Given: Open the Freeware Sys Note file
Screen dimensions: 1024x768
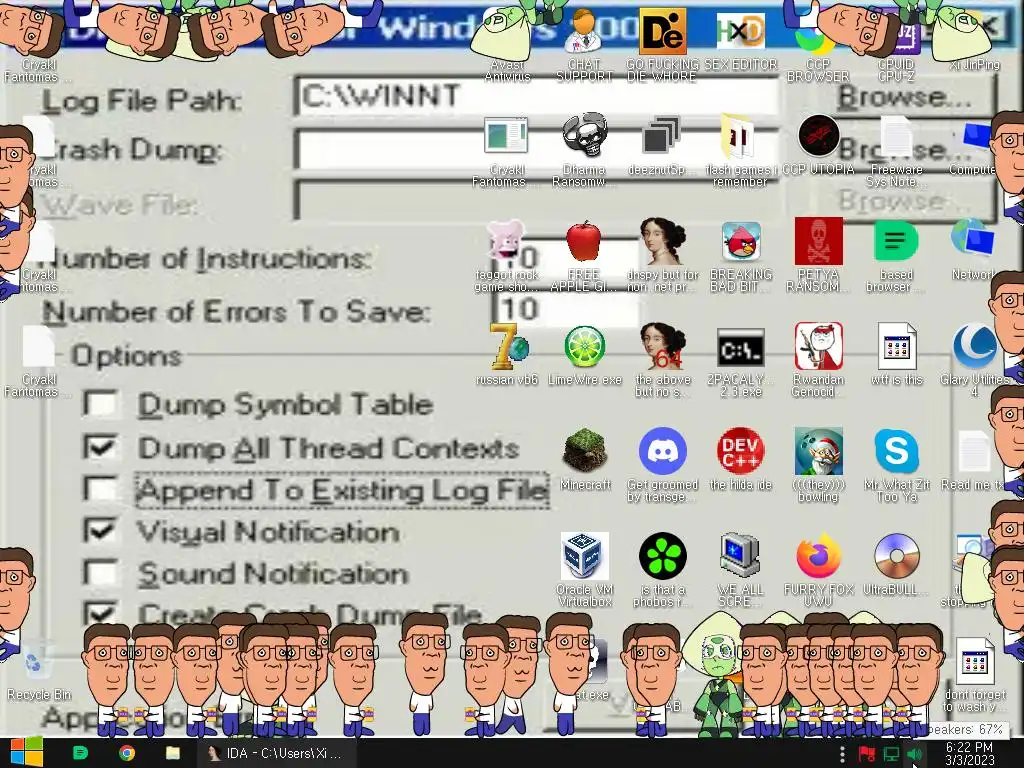Looking at the screenshot, I should tap(896, 137).
